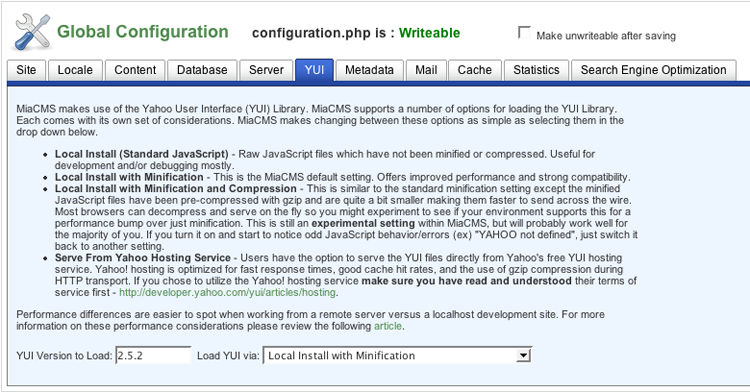Click the Global Configuration wrench and screwdriver icon
The height and width of the screenshot is (392, 750).
[32, 32]
